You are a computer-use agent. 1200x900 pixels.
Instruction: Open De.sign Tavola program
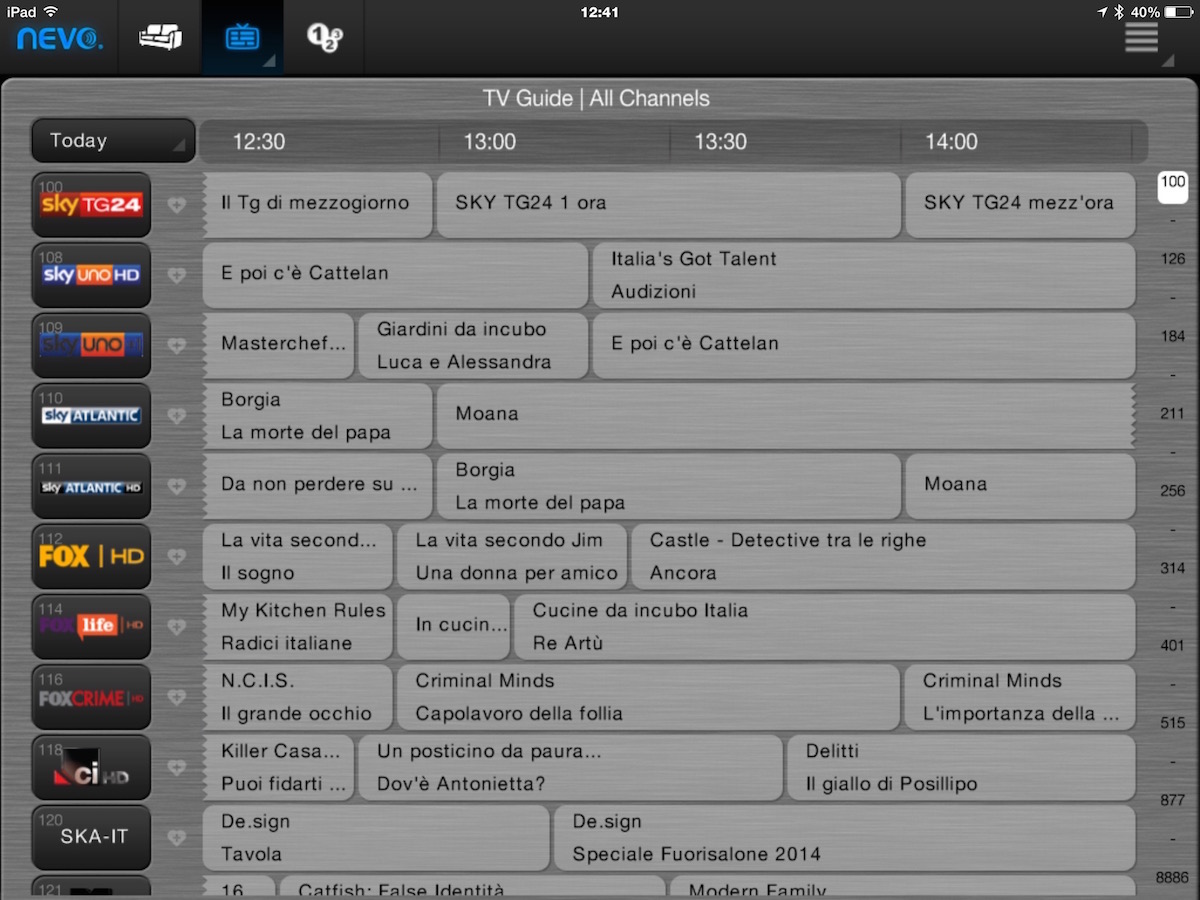tap(376, 837)
